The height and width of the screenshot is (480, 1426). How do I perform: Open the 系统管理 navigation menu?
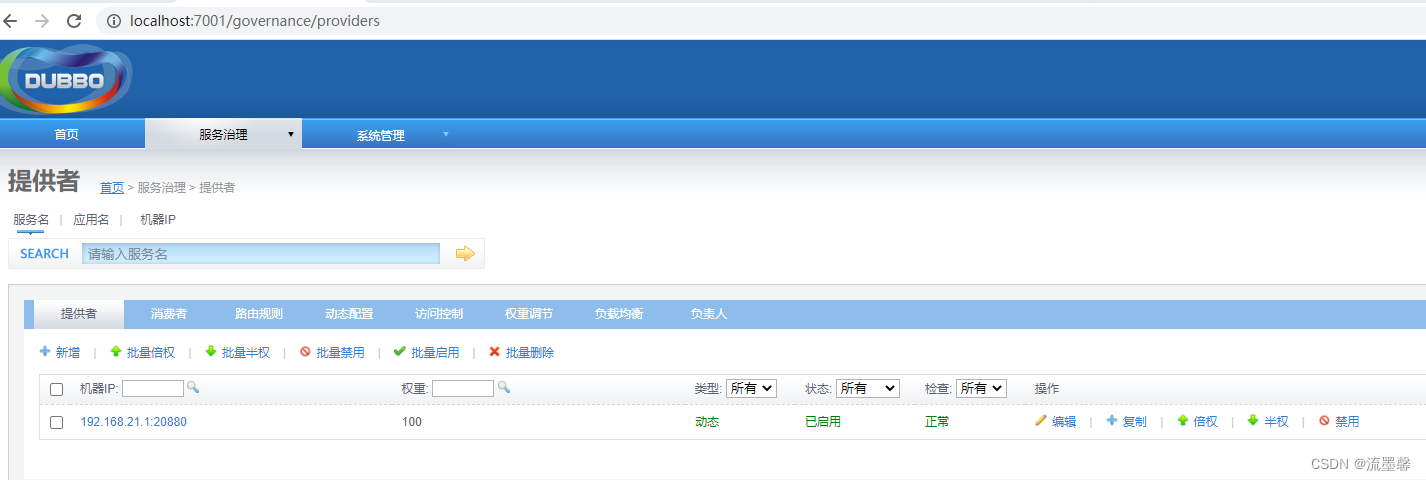click(381, 135)
